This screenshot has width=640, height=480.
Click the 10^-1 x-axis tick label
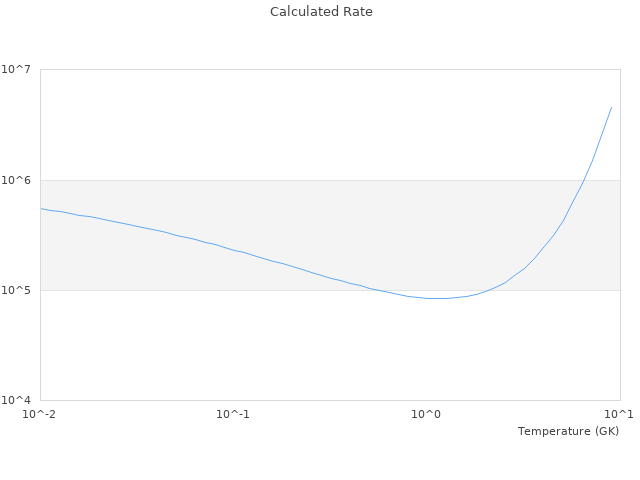(x=233, y=414)
